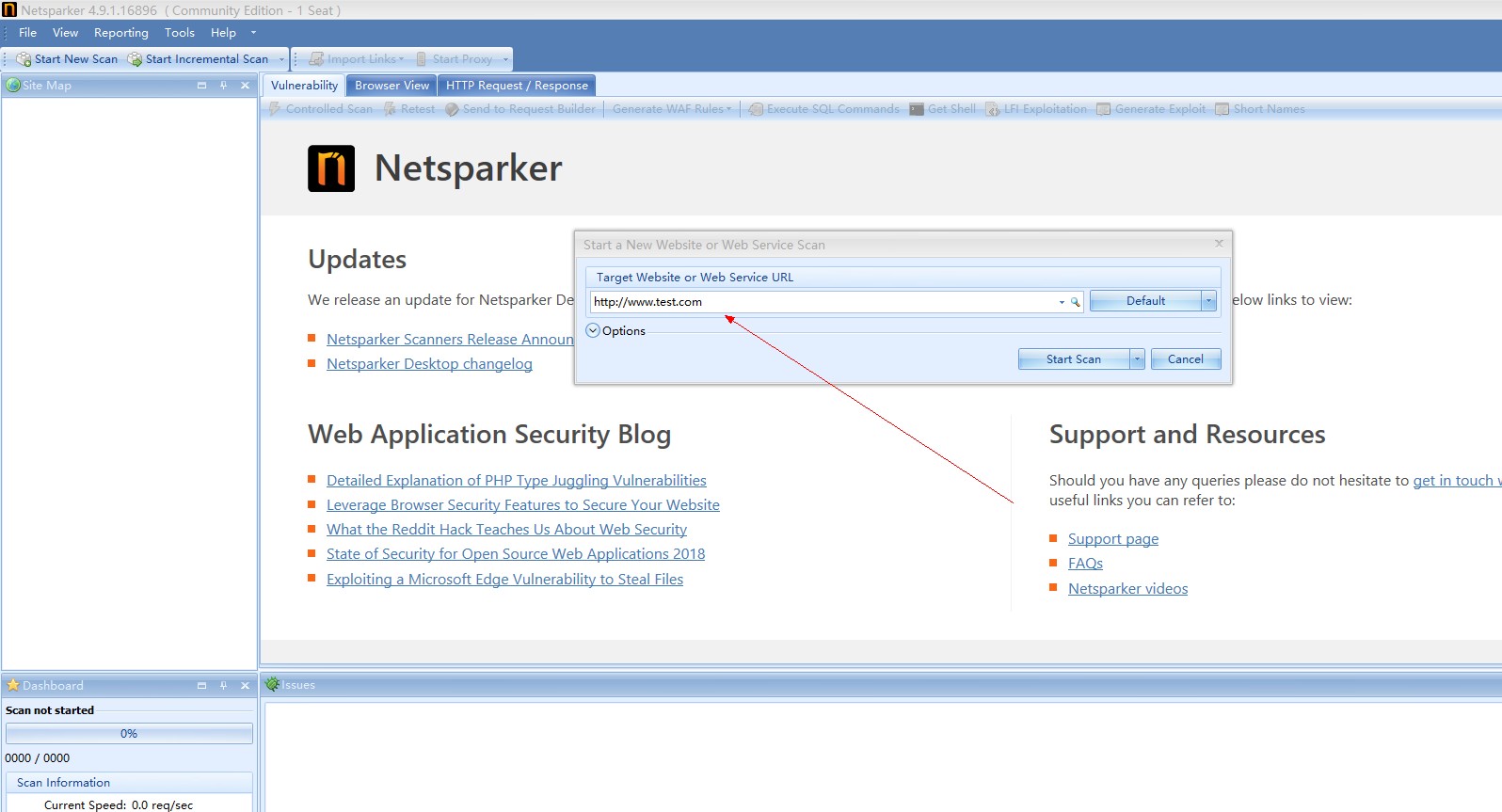Switch to the HTTP Request / Response tab
This screenshot has height=812, width=1502.
pos(517,86)
